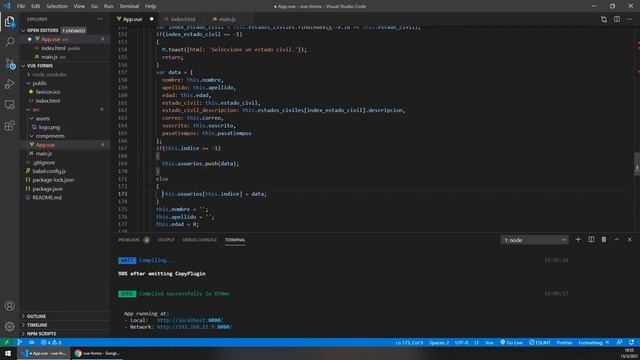This screenshot has width=640, height=360.
Task: Click the errors and warnings status item
Action: (x=51, y=342)
